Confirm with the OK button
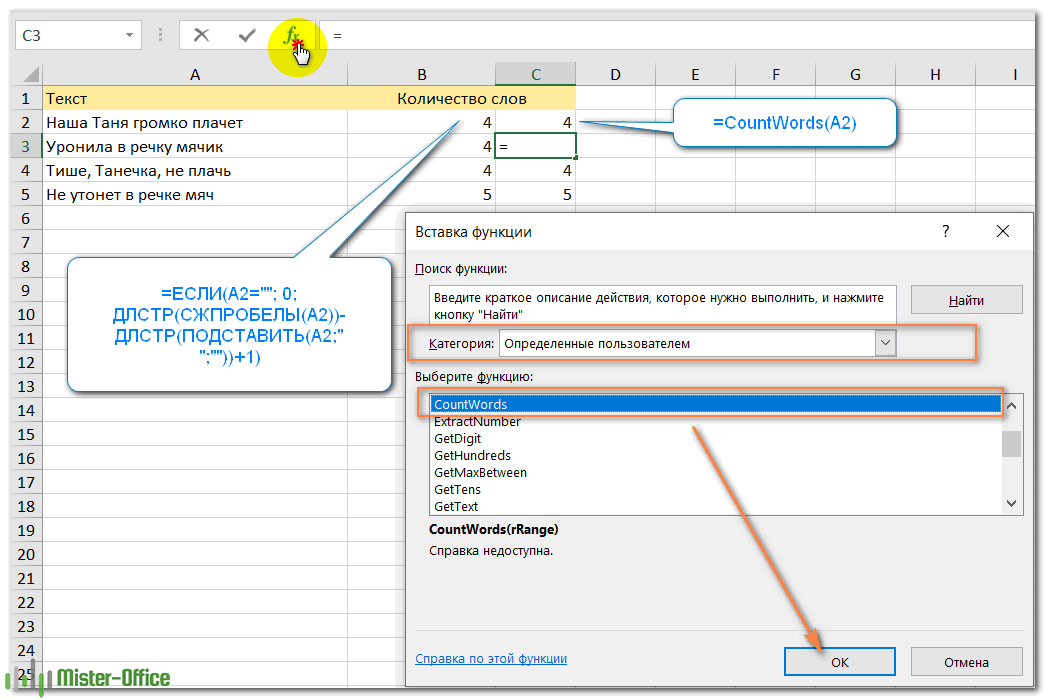Viewport: 1046px width, 699px height. point(839,662)
